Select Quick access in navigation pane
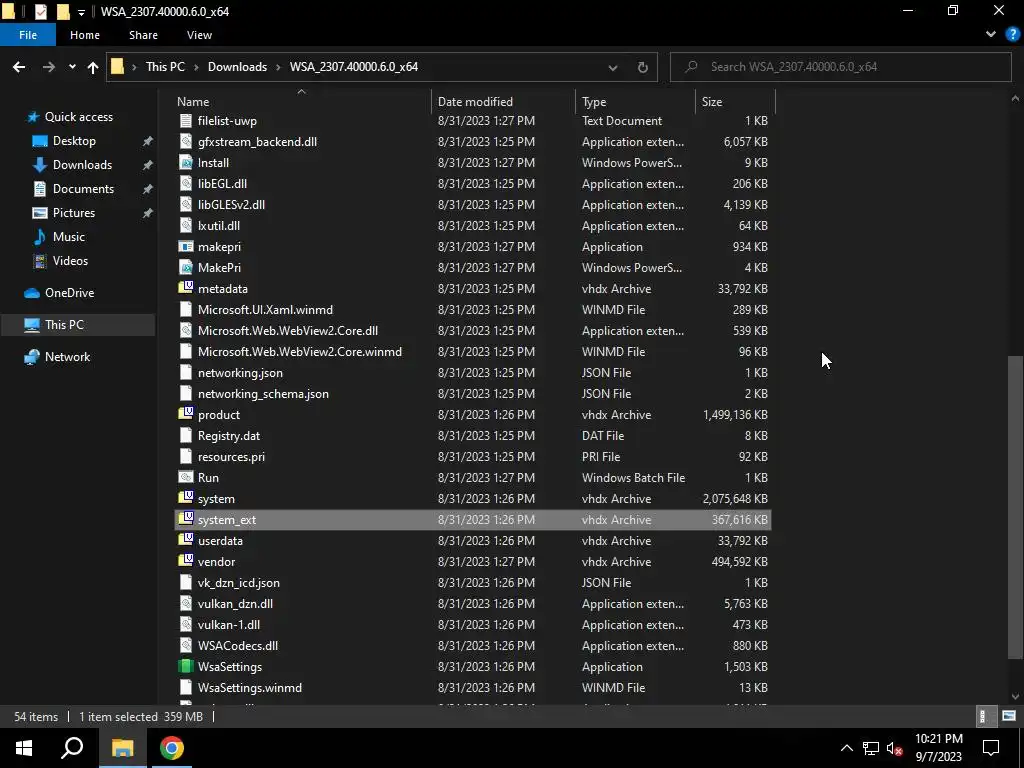This screenshot has width=1024, height=768. pos(78,117)
